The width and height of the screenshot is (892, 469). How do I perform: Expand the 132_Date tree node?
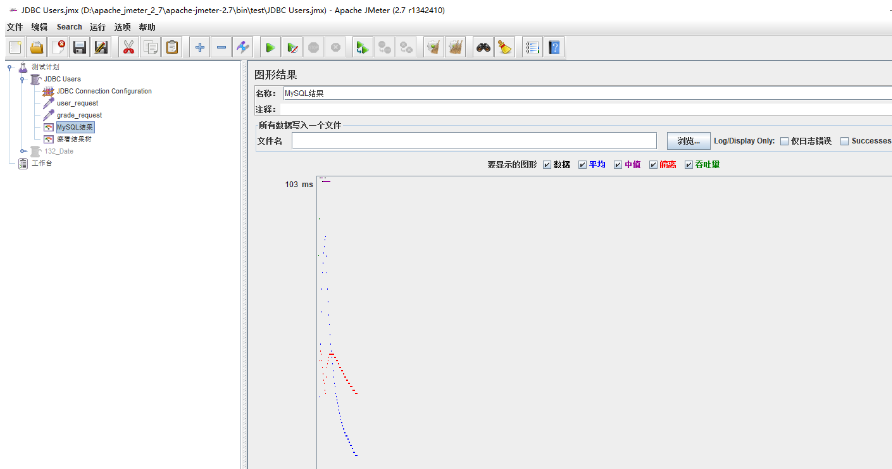[x=22, y=151]
